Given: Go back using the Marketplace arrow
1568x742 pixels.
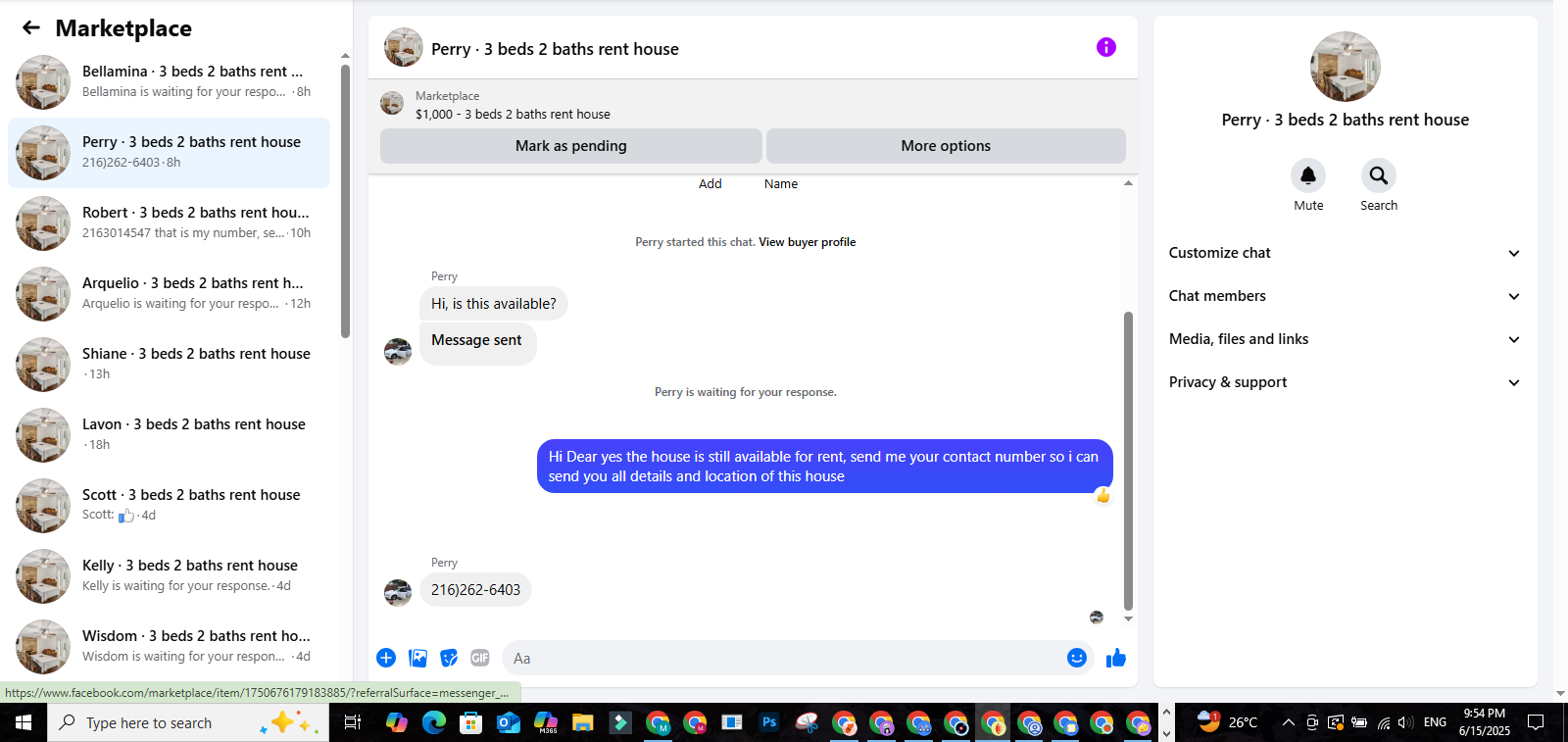Looking at the screenshot, I should pos(31,27).
